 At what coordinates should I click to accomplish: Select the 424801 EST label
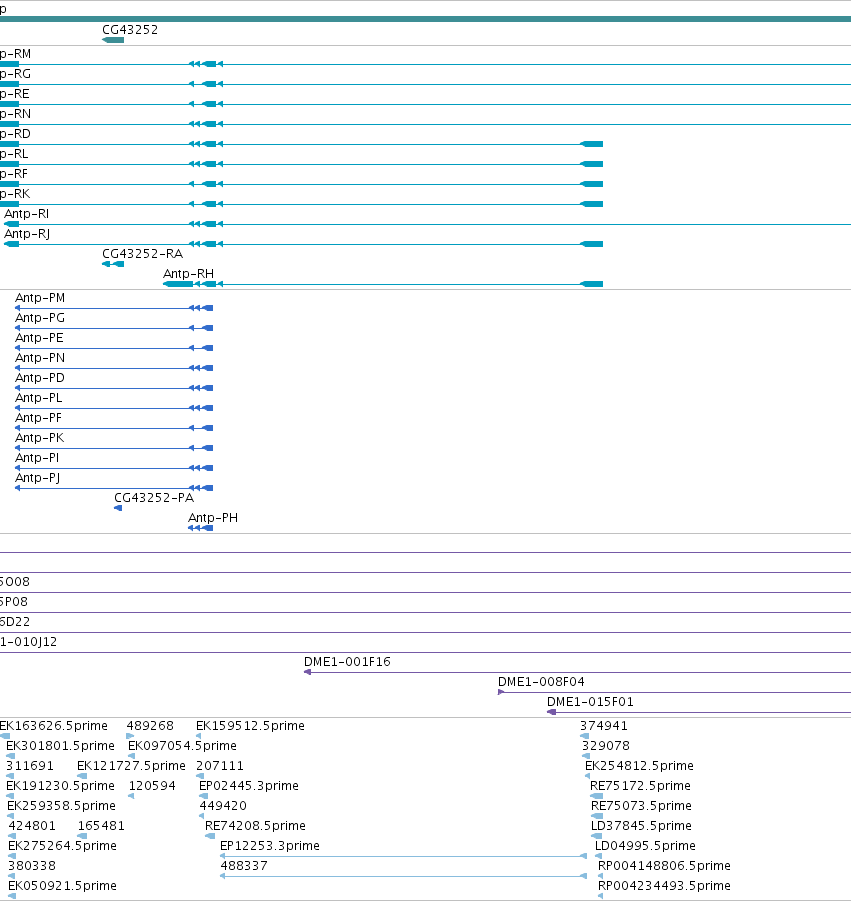[x=32, y=826]
